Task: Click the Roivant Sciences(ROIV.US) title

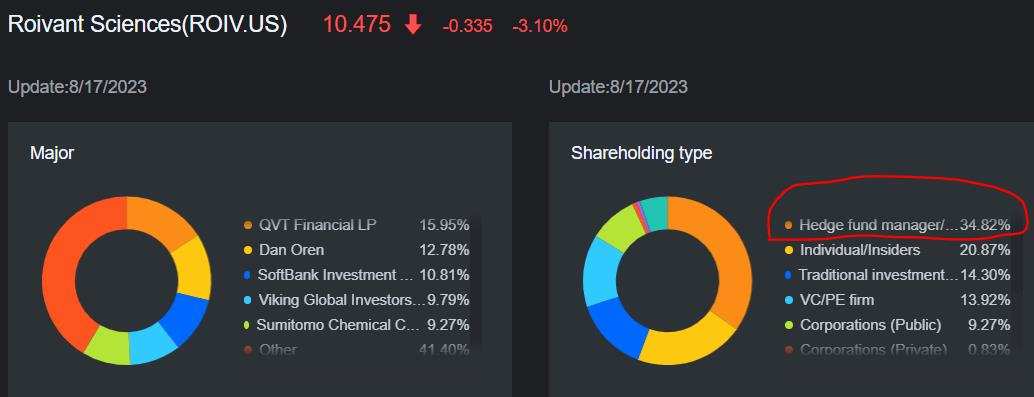Action: [148, 25]
